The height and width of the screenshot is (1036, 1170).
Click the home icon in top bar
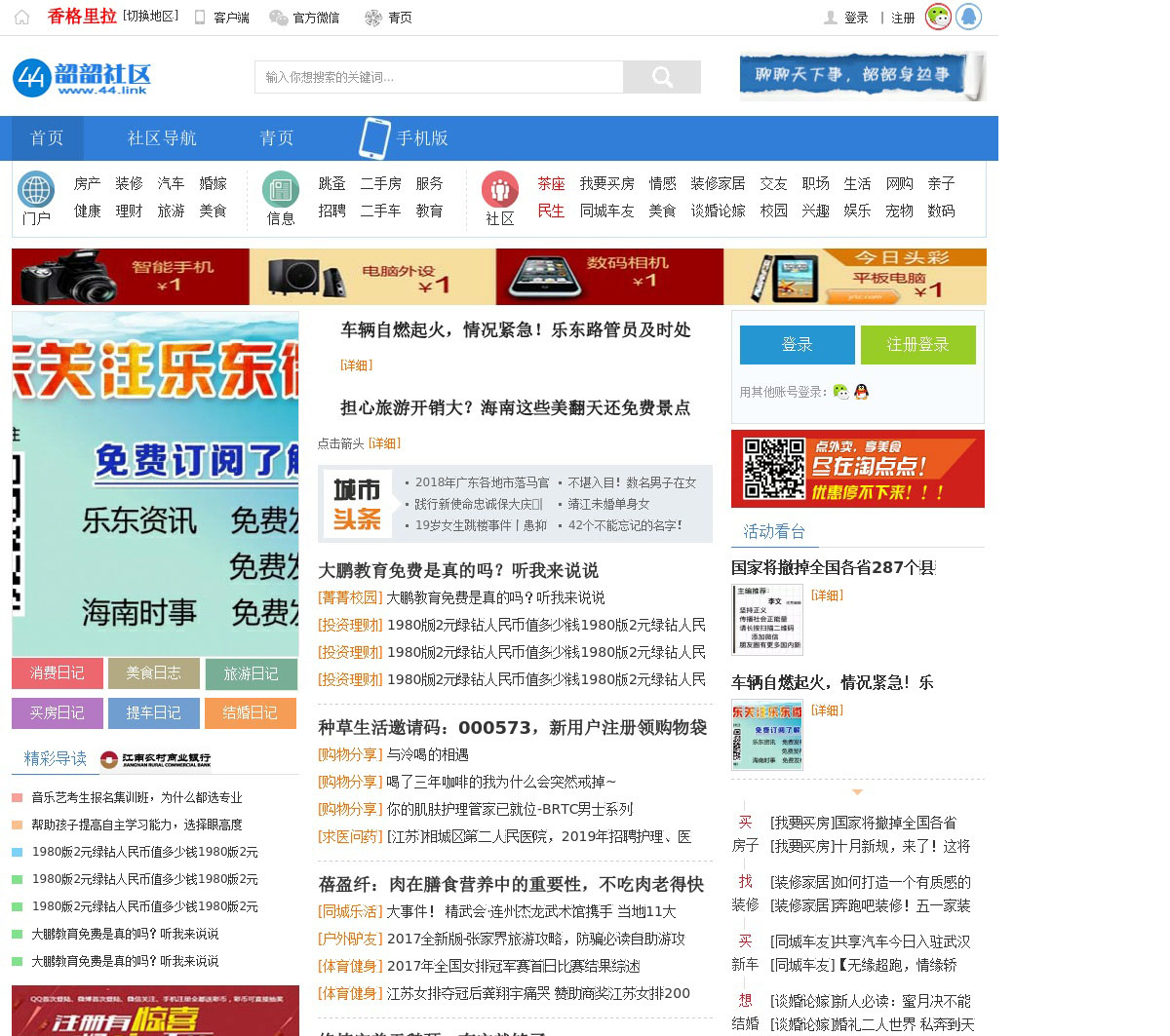tap(21, 18)
